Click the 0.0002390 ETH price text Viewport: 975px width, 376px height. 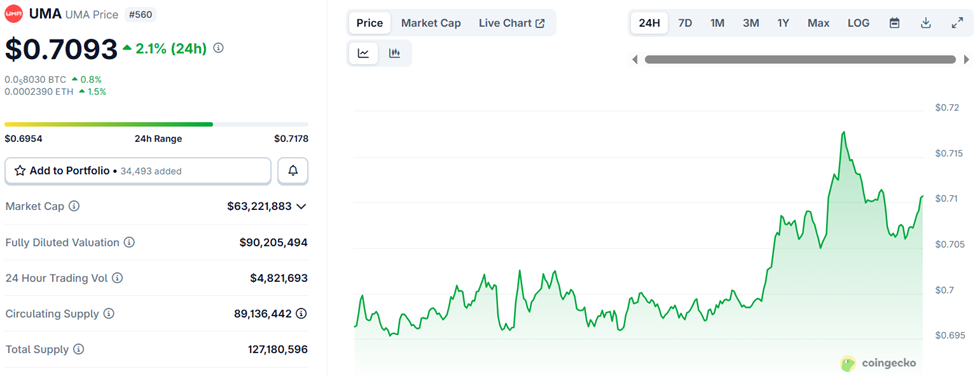coord(39,91)
